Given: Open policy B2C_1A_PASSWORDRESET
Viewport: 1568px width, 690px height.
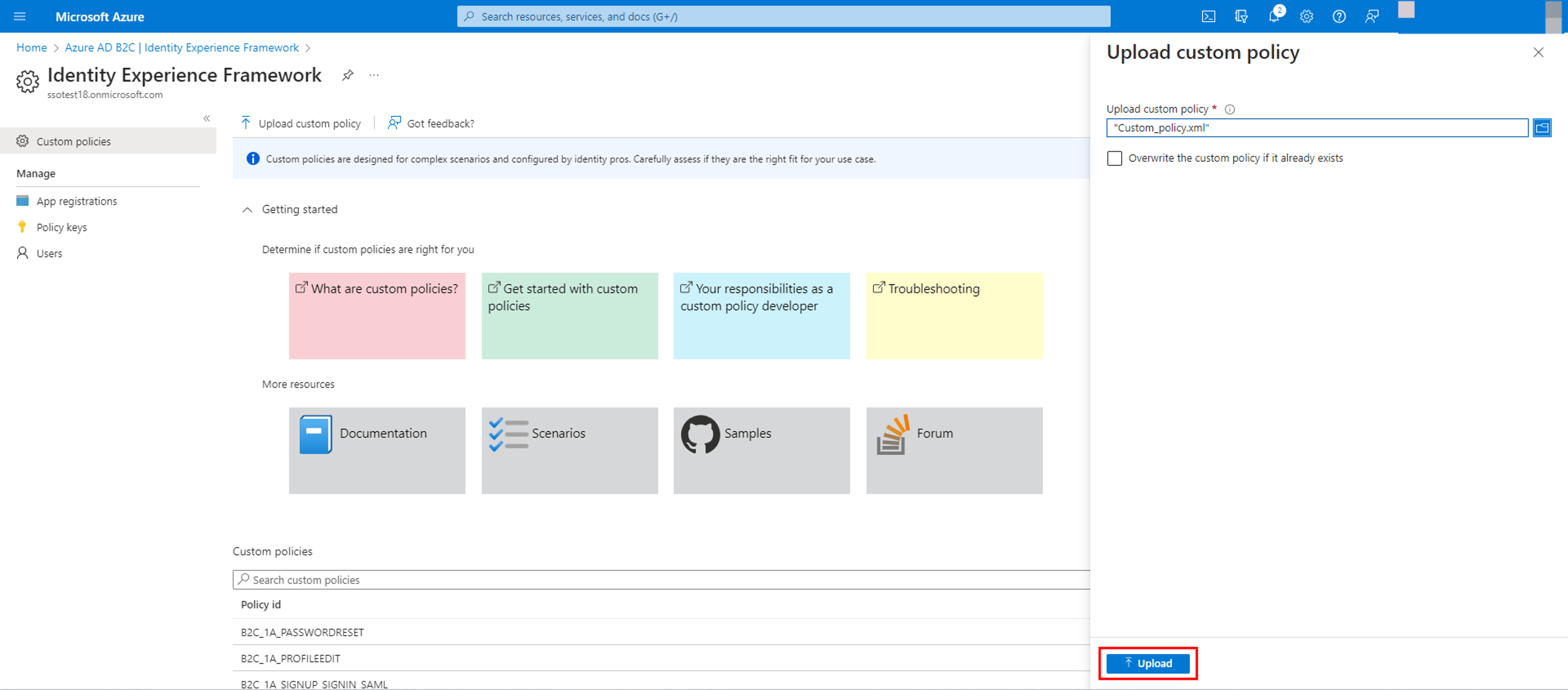Looking at the screenshot, I should [x=303, y=632].
